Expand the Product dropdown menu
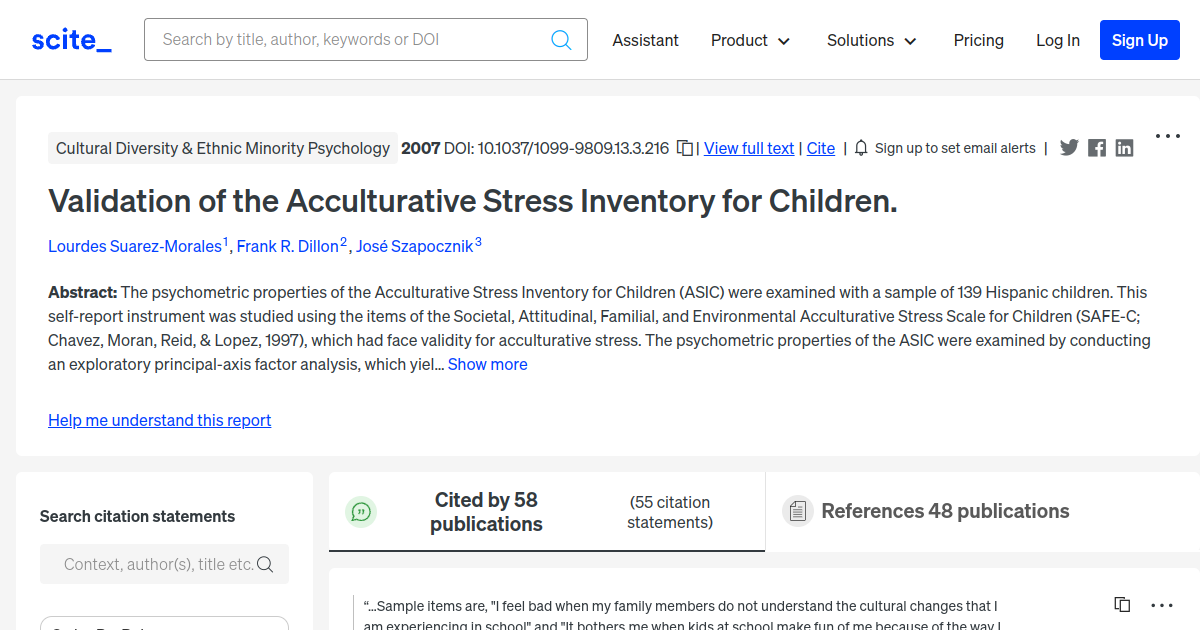 (x=750, y=40)
